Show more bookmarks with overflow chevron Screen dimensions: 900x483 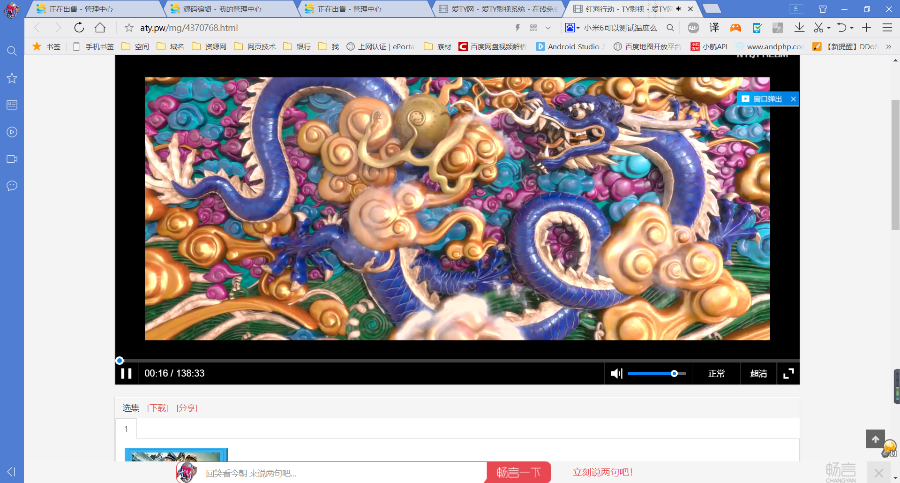(x=889, y=47)
